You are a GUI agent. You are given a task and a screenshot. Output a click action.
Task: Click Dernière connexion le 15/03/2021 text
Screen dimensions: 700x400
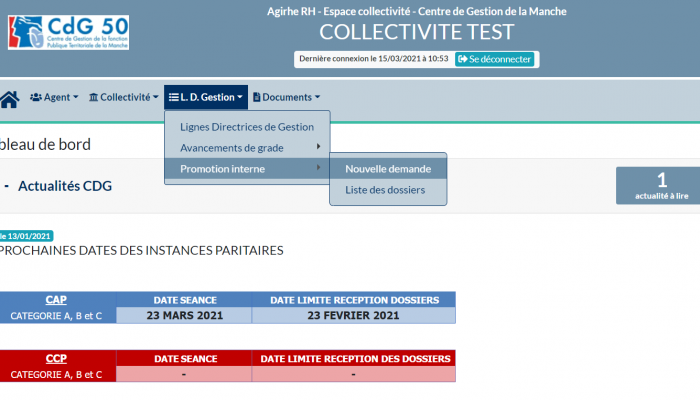coord(374,58)
